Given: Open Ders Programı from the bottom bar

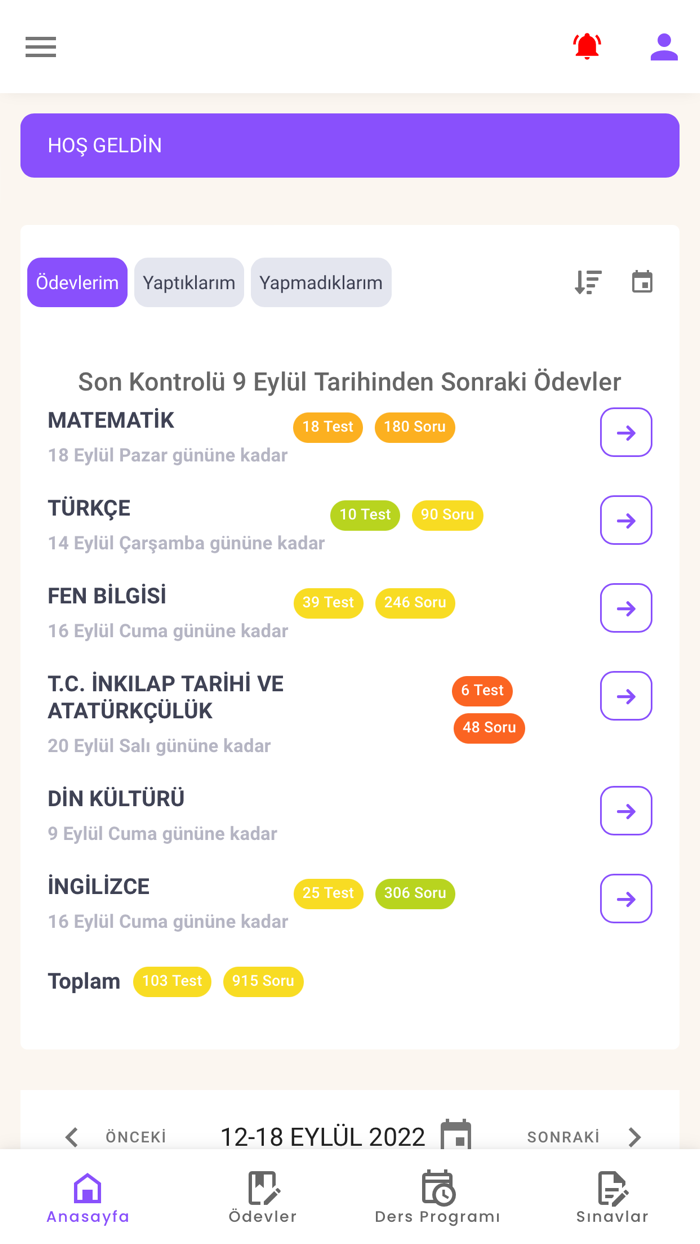Looking at the screenshot, I should (x=438, y=1192).
